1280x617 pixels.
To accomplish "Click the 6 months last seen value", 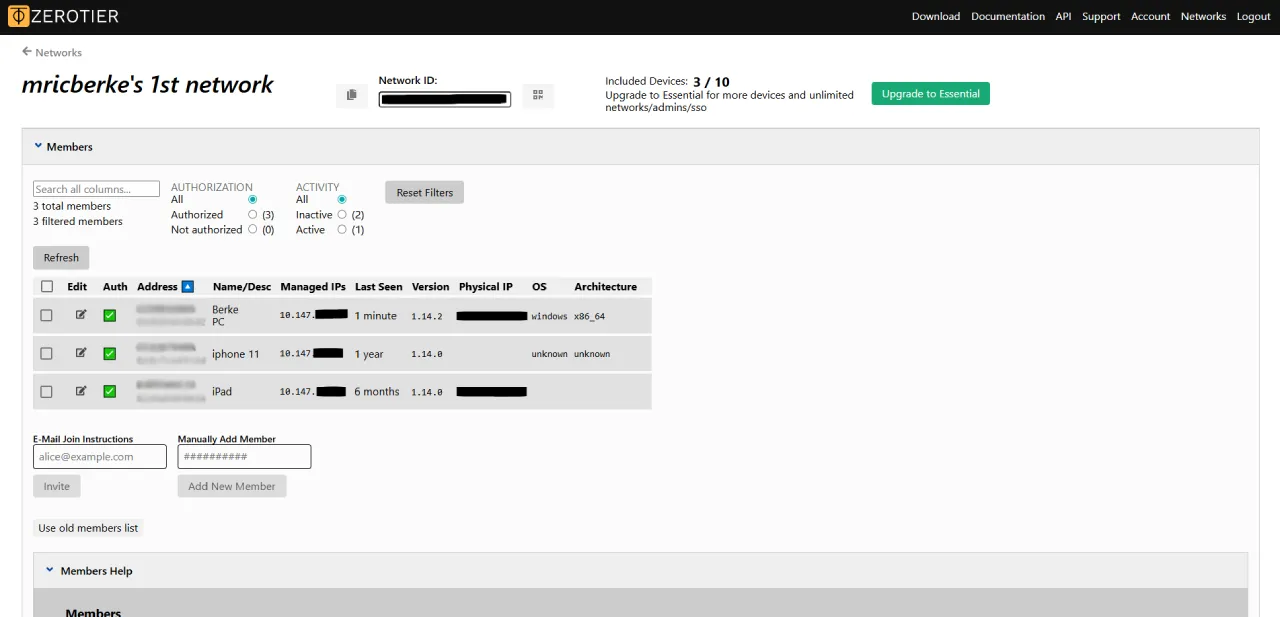I will tap(377, 392).
